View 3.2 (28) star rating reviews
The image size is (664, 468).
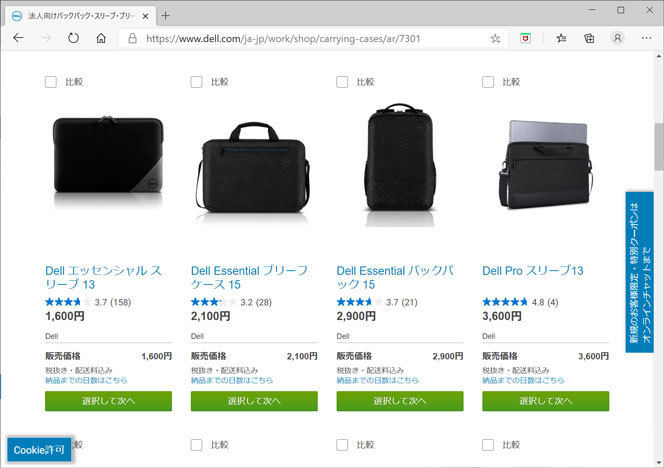point(231,302)
